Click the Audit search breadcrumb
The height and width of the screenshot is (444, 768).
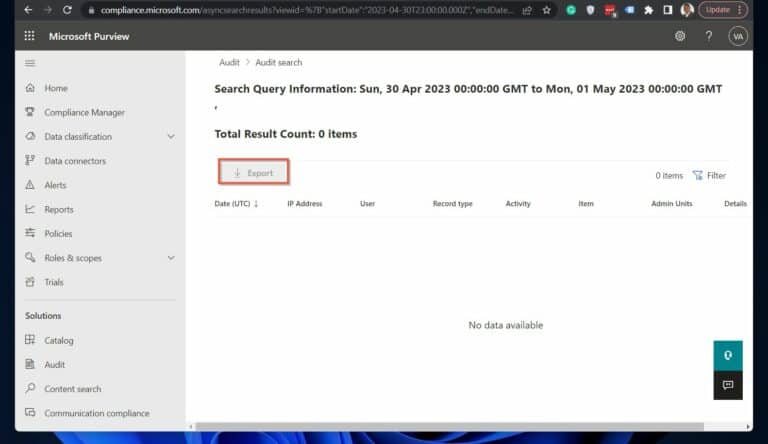pos(279,63)
